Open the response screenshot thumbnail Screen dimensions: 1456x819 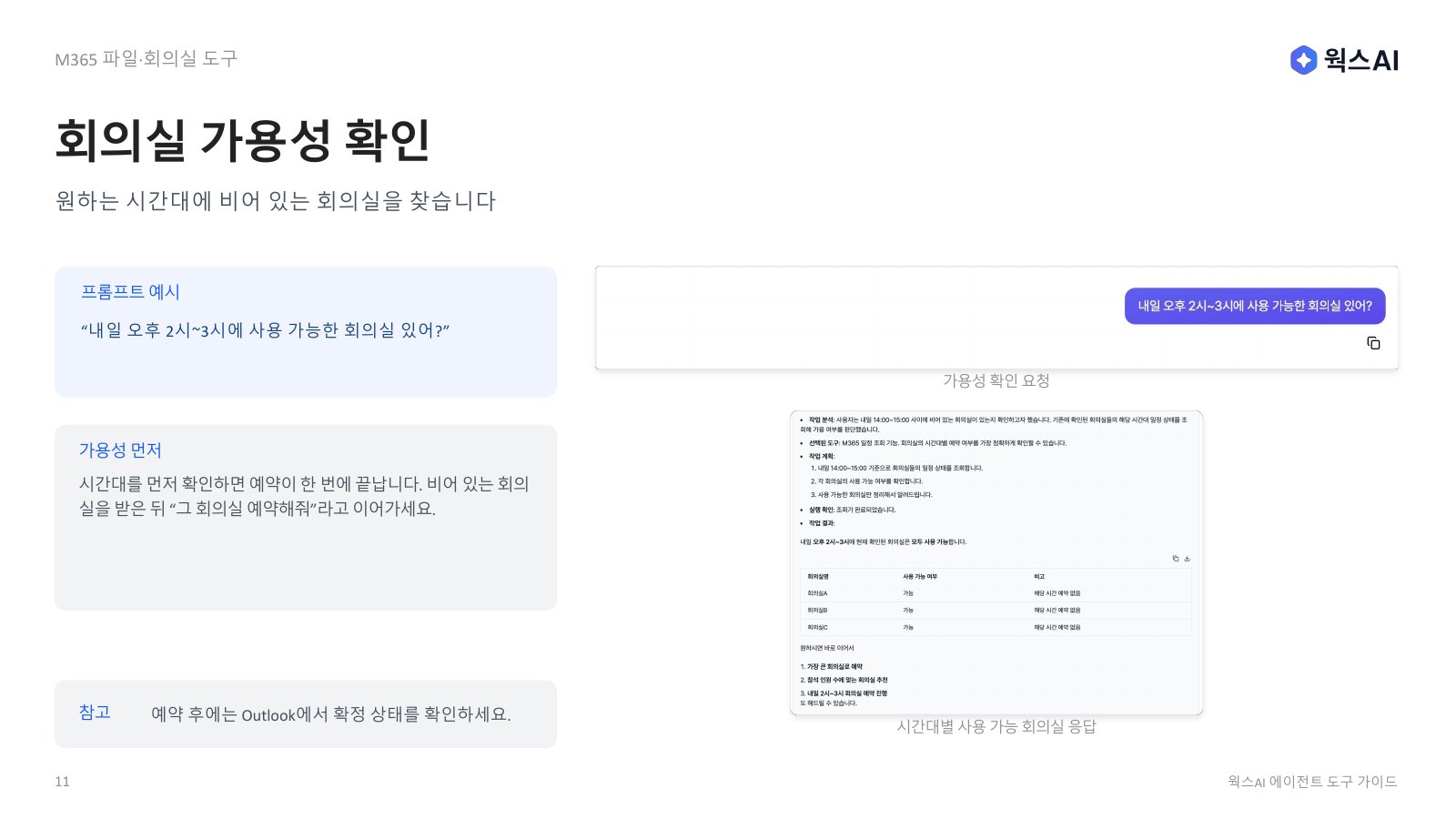coord(996,563)
